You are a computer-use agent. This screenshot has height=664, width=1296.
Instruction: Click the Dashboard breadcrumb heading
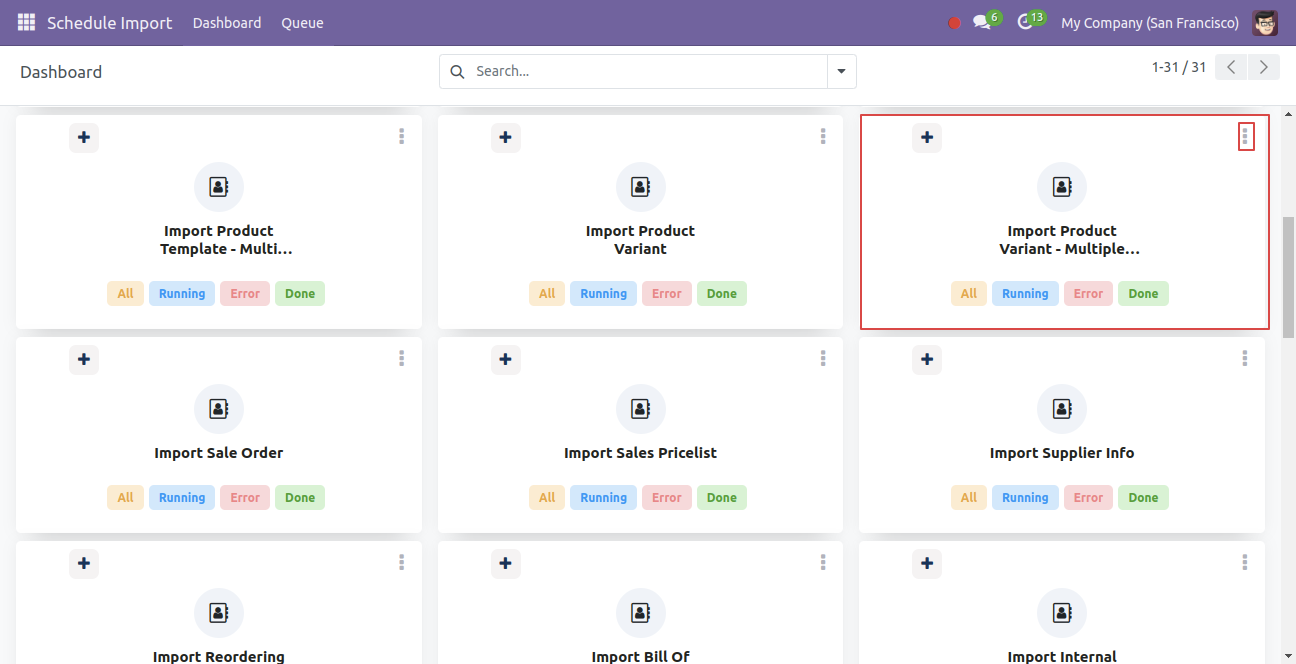(x=61, y=72)
